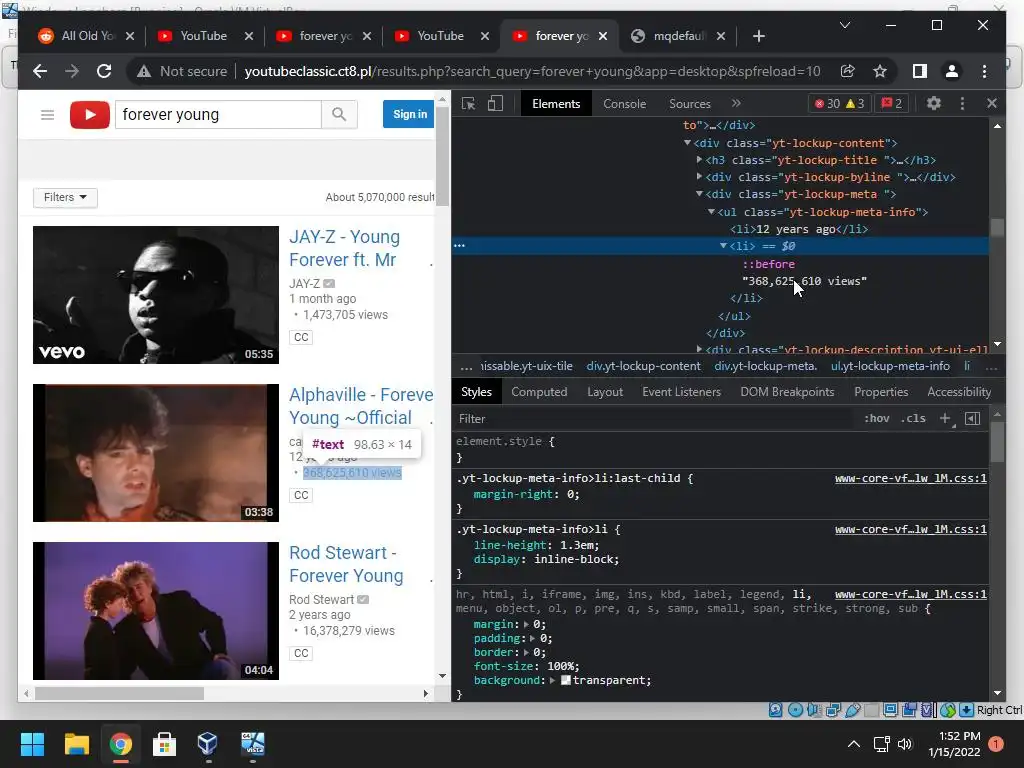Open the Properties tab

881,392
